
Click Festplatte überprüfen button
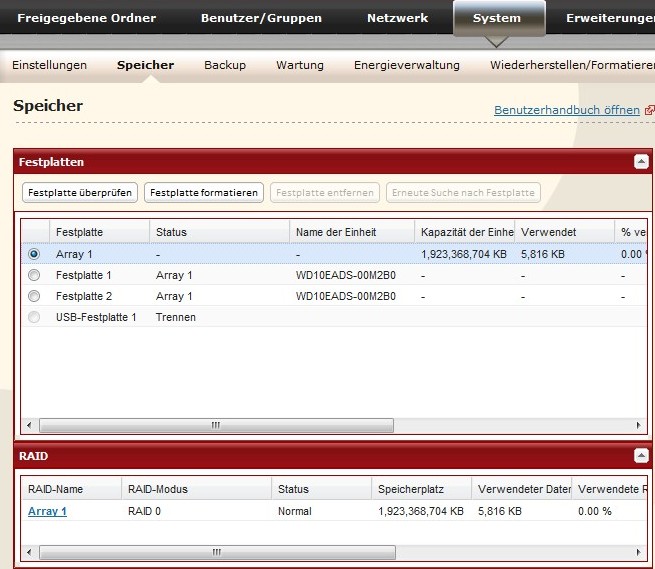(80, 193)
